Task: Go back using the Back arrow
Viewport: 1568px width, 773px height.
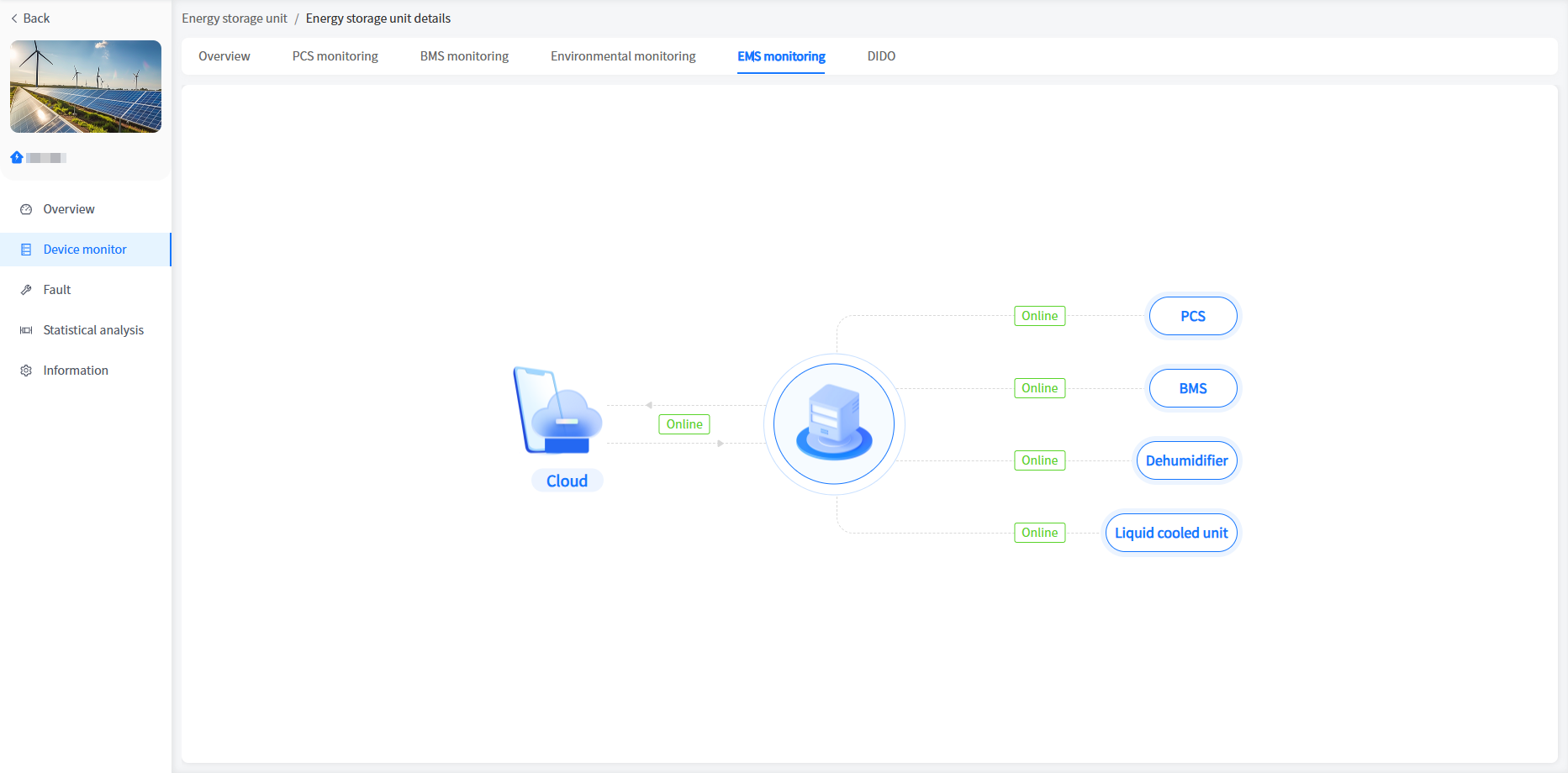Action: pos(30,18)
